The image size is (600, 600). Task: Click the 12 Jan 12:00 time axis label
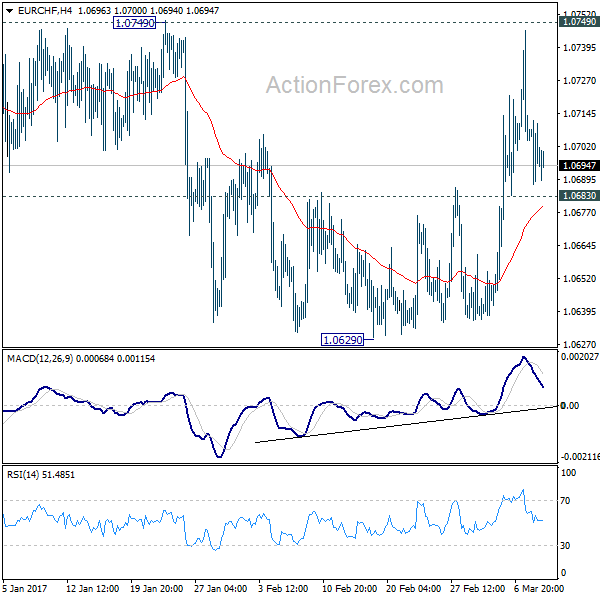pyautogui.click(x=92, y=589)
